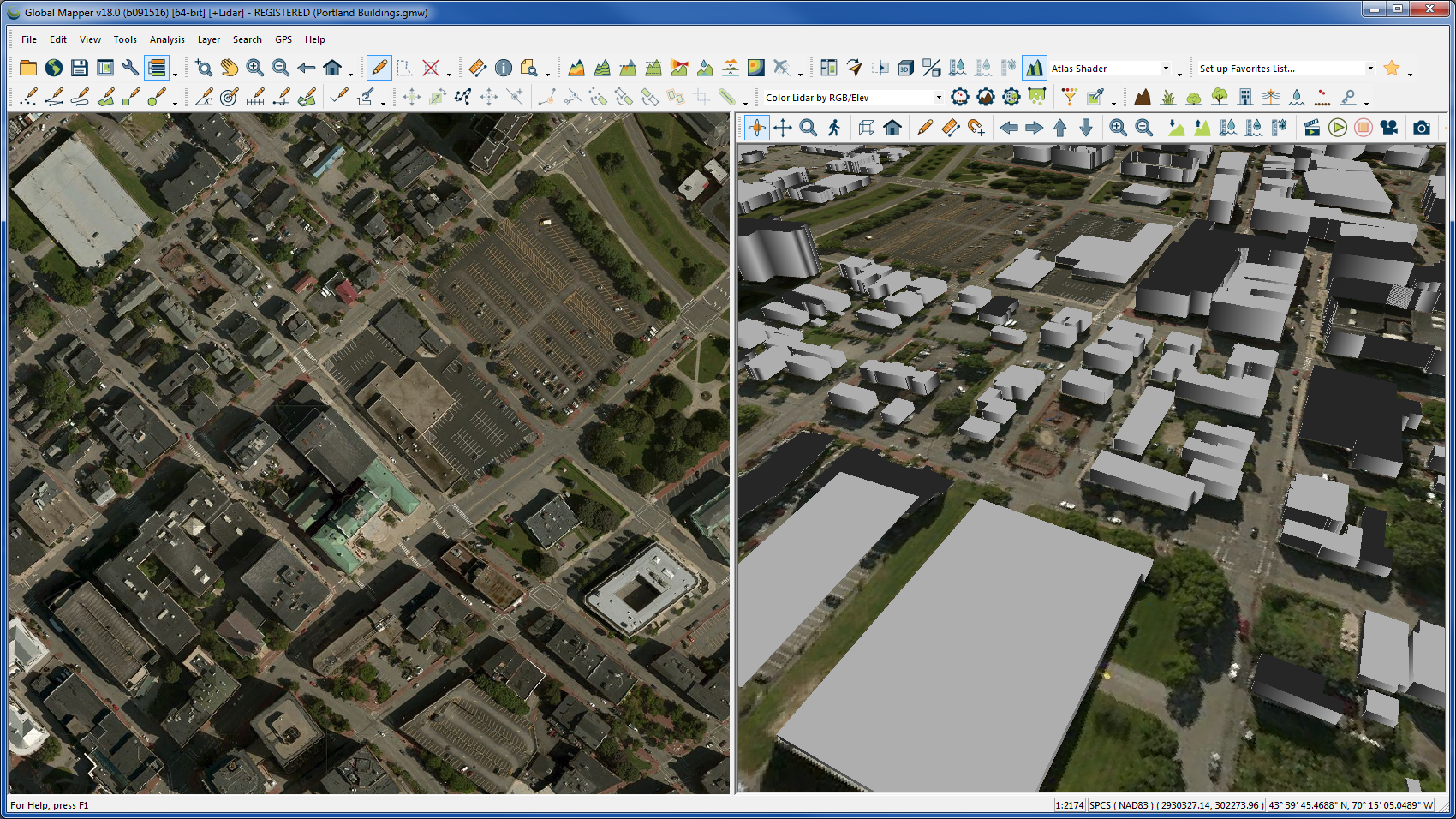Screen dimensions: 1456x819
Task: Open the Analysis menu
Action: pos(167,39)
